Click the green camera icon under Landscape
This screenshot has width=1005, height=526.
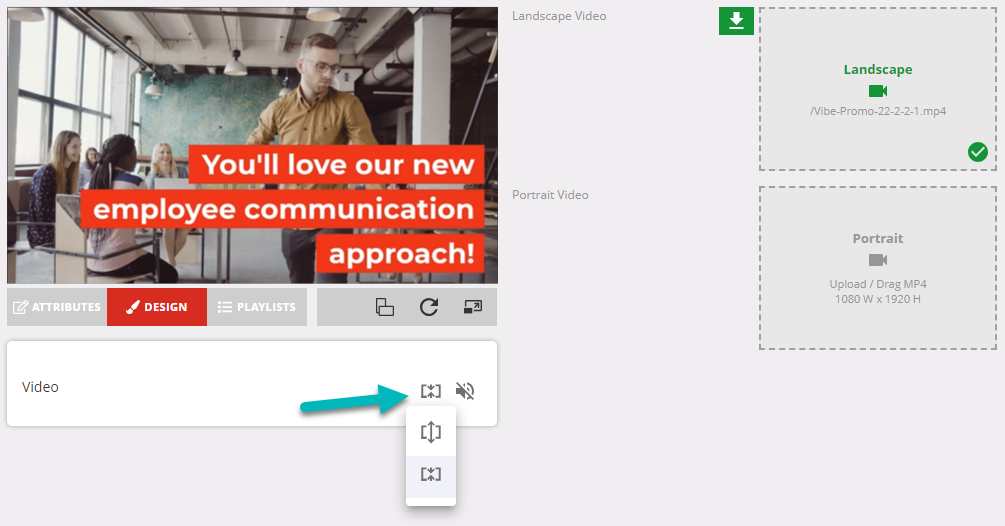tap(878, 91)
